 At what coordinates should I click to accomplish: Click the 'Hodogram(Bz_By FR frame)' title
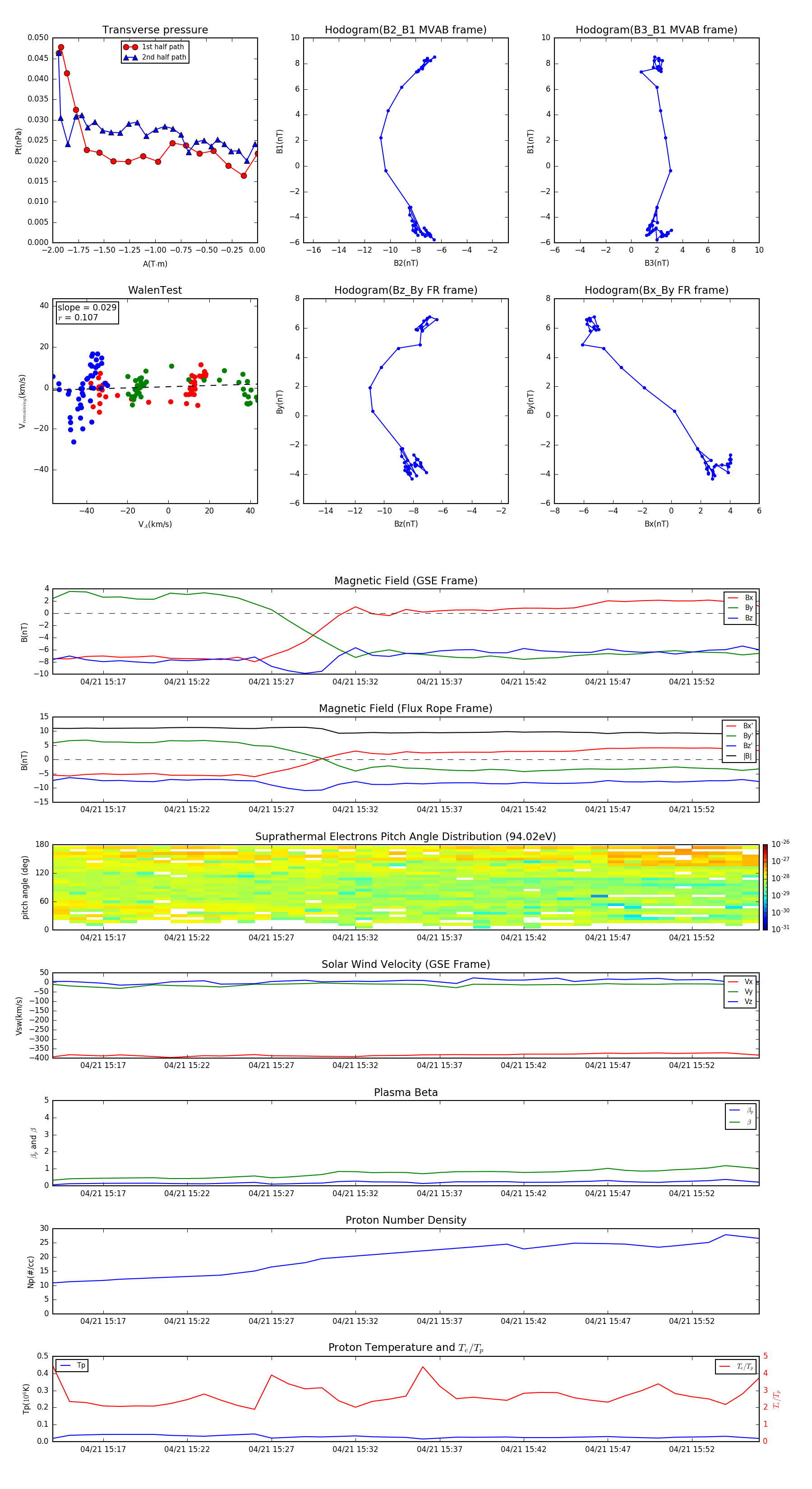click(x=406, y=290)
